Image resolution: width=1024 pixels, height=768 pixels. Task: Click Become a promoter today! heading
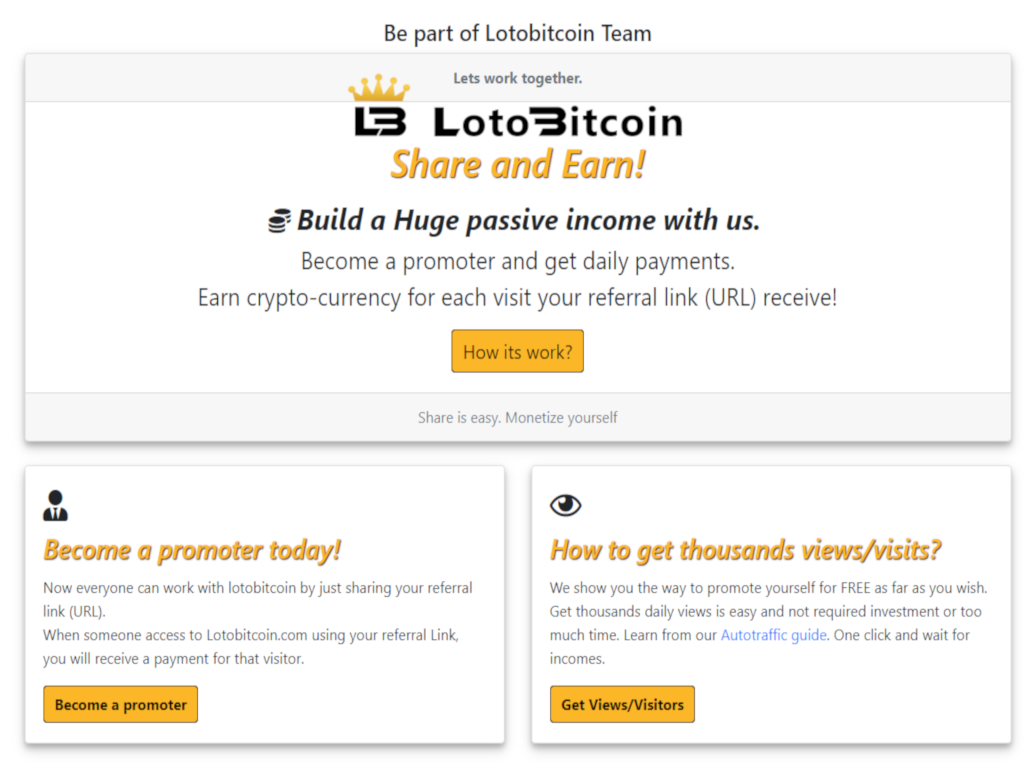(x=192, y=551)
